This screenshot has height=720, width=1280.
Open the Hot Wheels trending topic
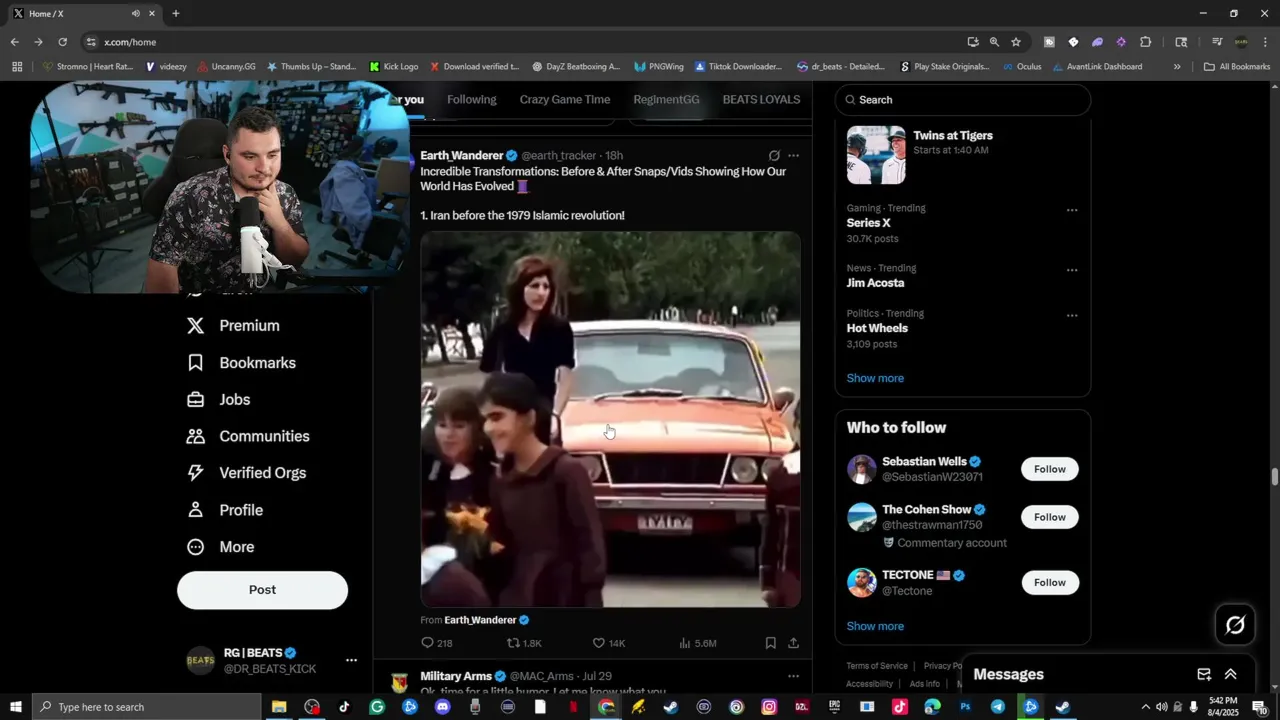877,328
